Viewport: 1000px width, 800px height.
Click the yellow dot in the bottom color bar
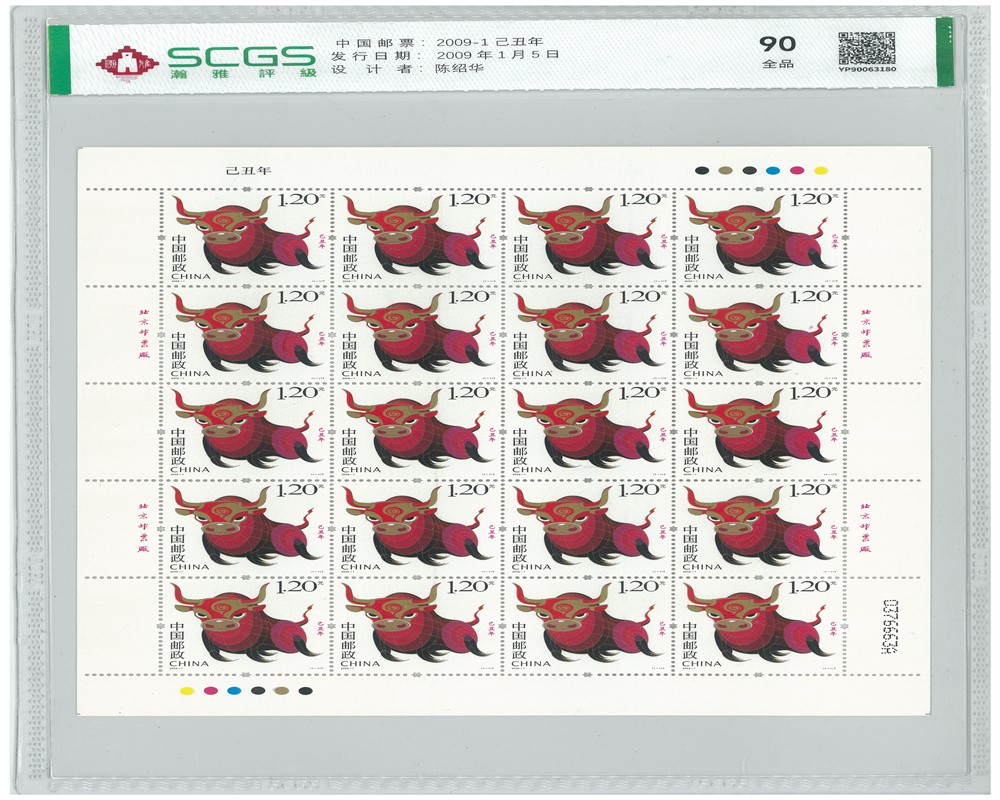coord(185,690)
